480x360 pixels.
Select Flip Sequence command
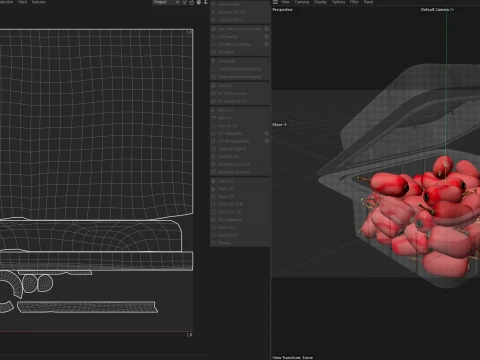coord(240,220)
